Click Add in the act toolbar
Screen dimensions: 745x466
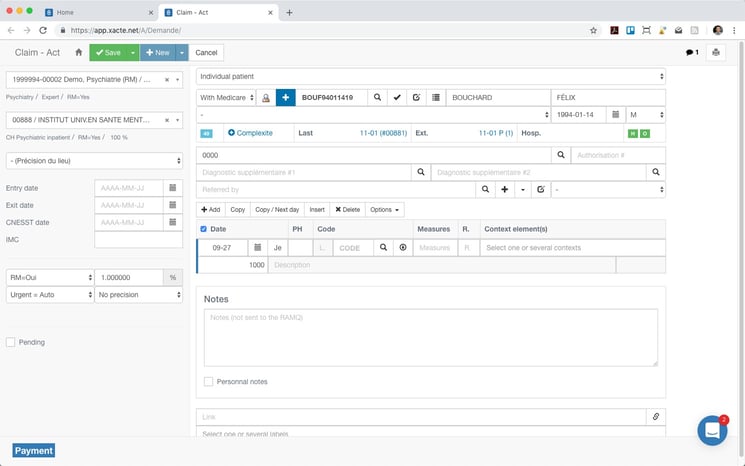point(210,209)
